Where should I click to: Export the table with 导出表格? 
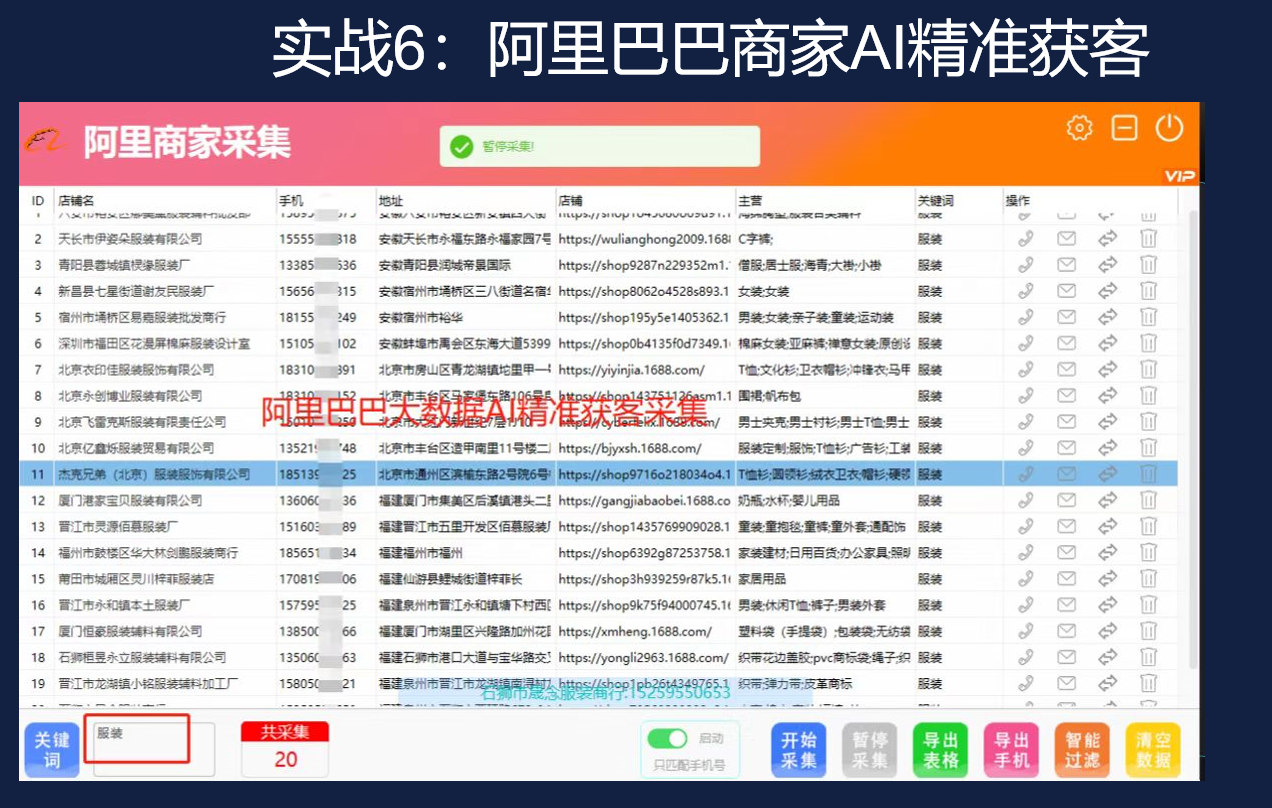click(940, 750)
